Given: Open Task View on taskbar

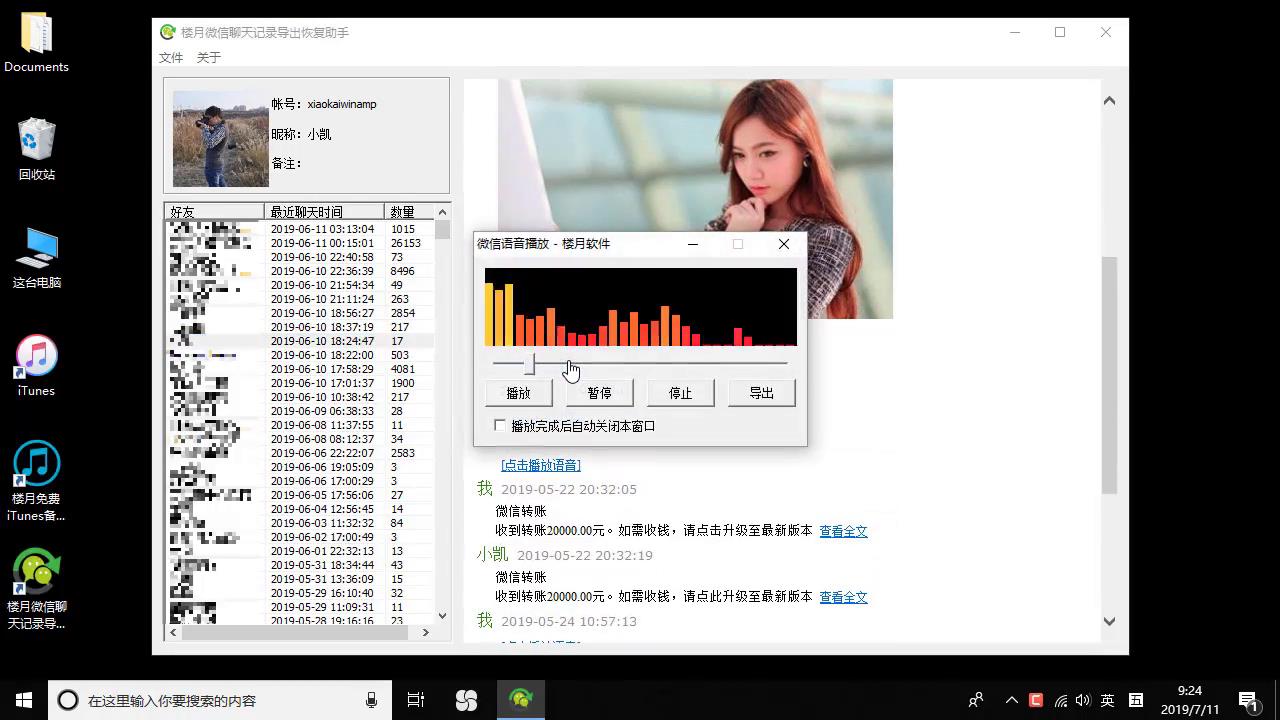Looking at the screenshot, I should (416, 700).
